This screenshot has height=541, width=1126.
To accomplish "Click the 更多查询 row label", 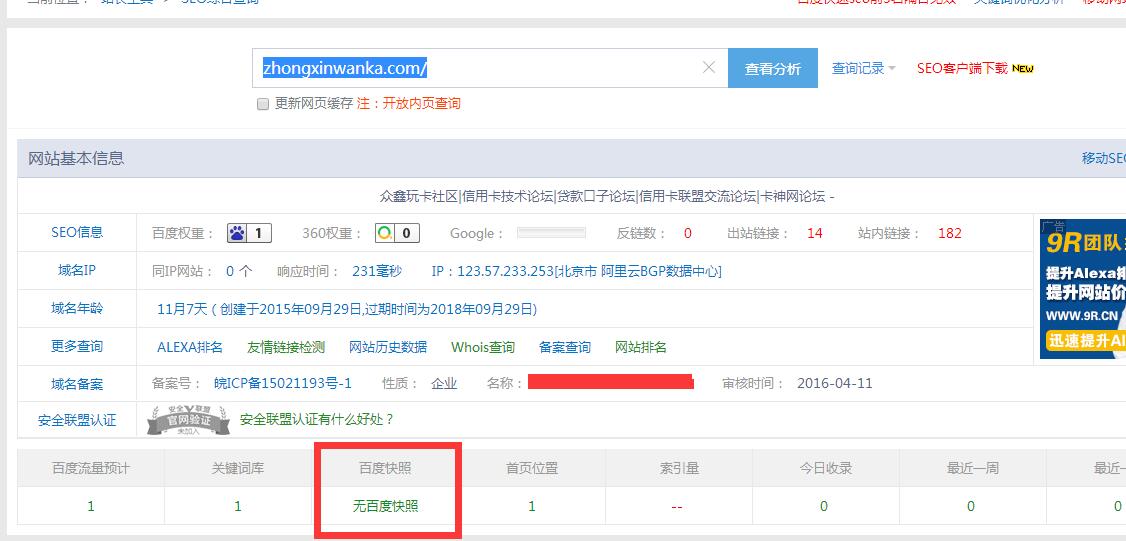I will pyautogui.click(x=77, y=346).
